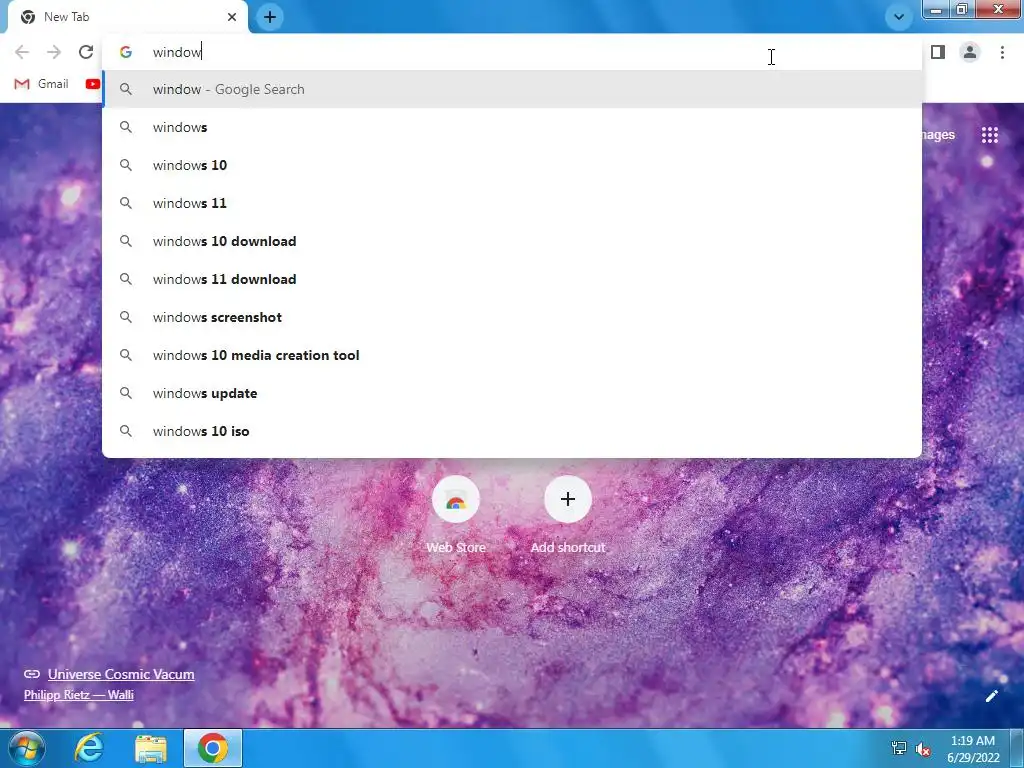Open the Windows Start button

[x=26, y=748]
